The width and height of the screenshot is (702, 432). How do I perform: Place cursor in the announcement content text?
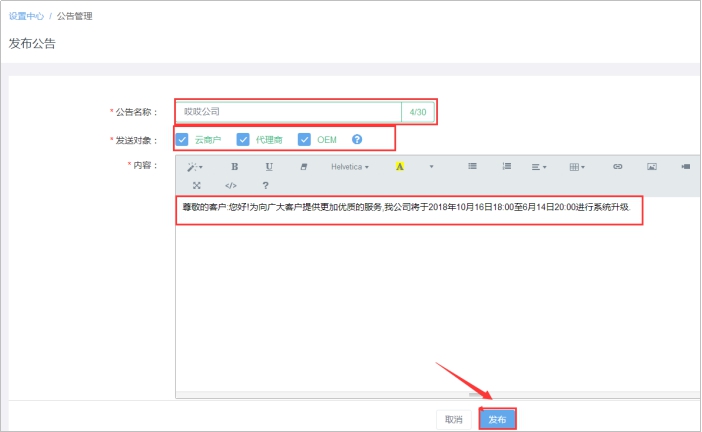tap(406, 207)
